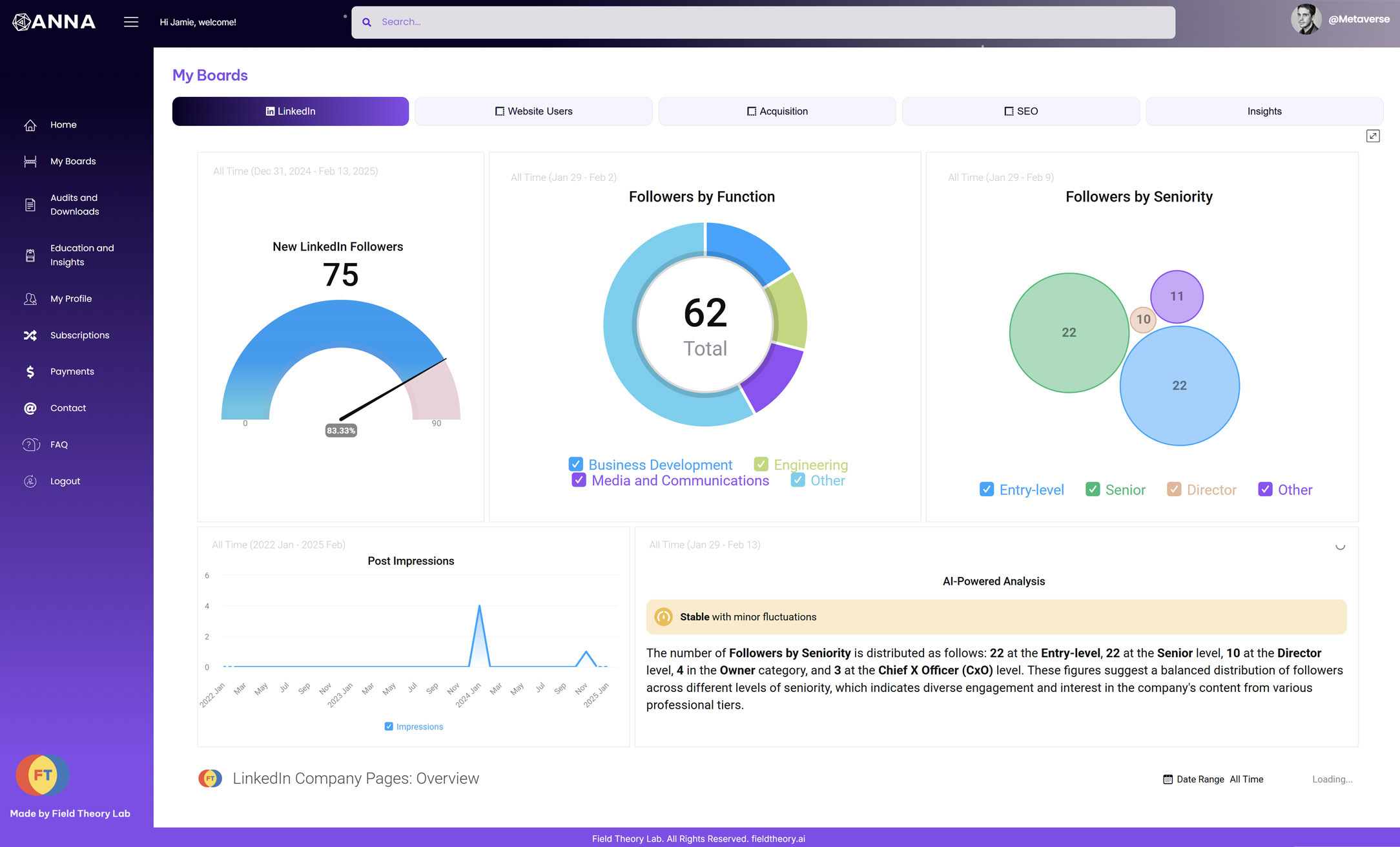The image size is (1400, 847).
Task: Uncheck Media and Communications legend checkbox
Action: pos(579,481)
